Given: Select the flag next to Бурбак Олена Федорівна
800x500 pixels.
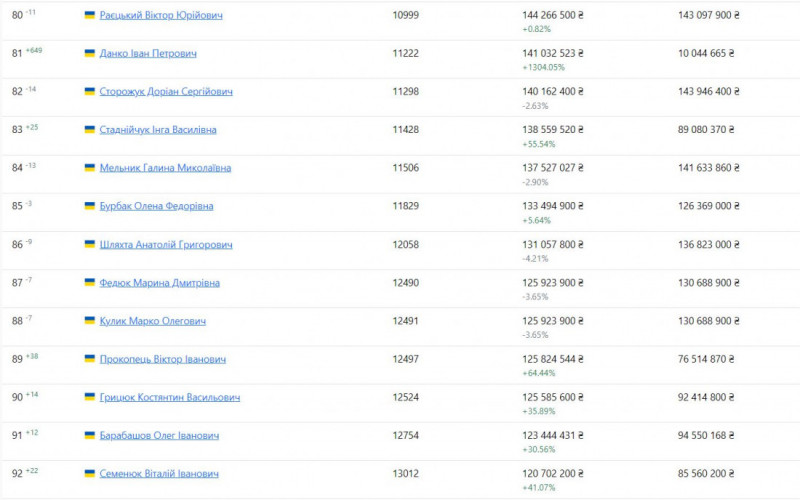Looking at the screenshot, I should (90, 207).
